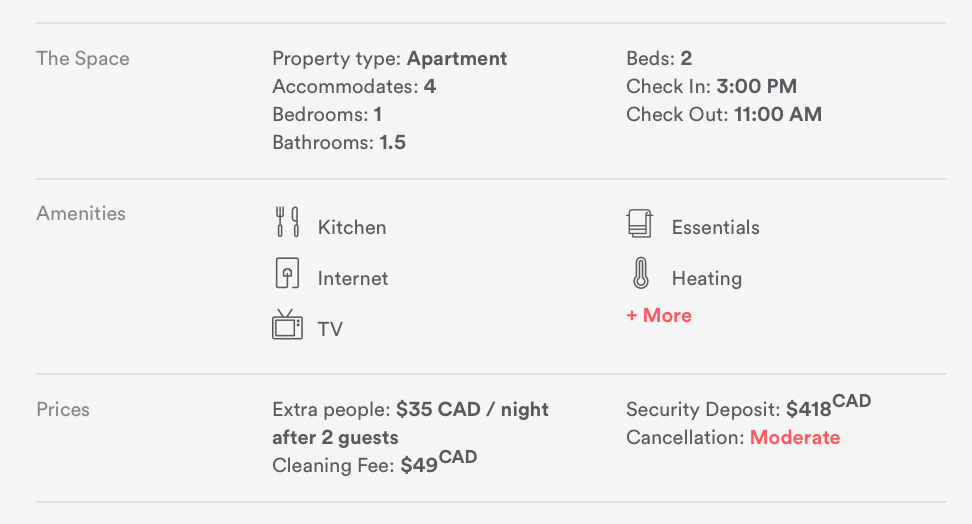The height and width of the screenshot is (524, 972).
Task: Click The Space section heading
Action: point(83,59)
